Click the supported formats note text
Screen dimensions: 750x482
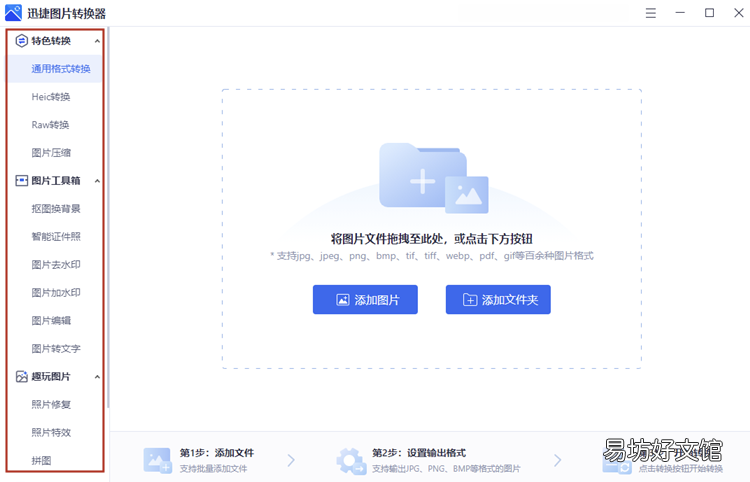431,256
